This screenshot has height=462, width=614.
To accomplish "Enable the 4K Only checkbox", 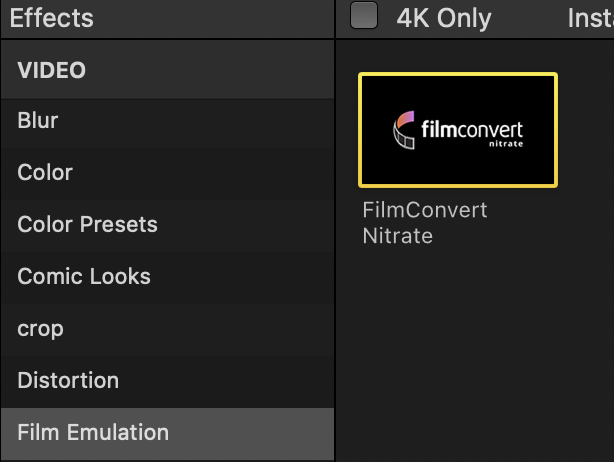I will pos(364,17).
